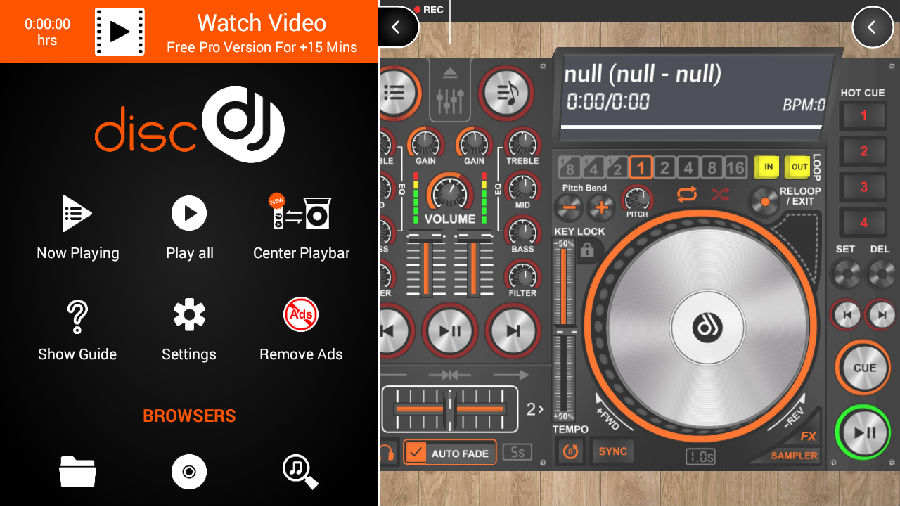Image resolution: width=900 pixels, height=506 pixels.
Task: Collapse the right deck with top-right arrow
Action: point(872,26)
